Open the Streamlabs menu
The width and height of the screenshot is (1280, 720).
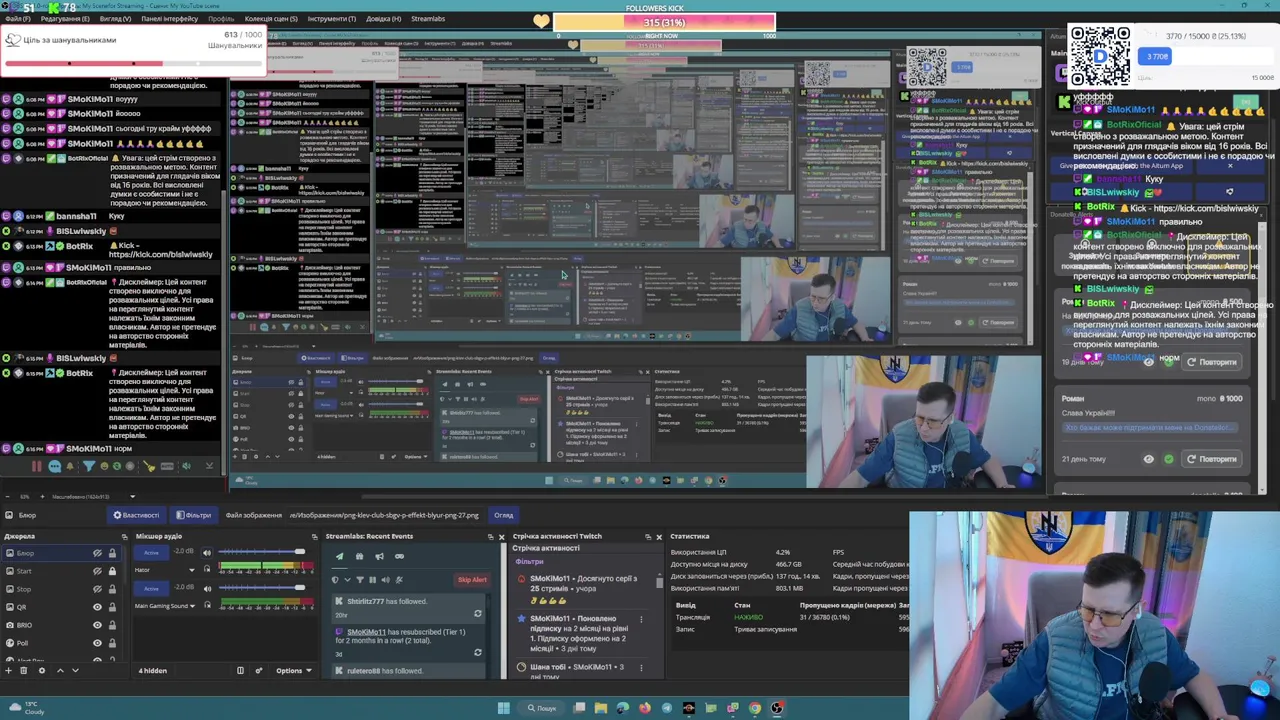[x=428, y=18]
